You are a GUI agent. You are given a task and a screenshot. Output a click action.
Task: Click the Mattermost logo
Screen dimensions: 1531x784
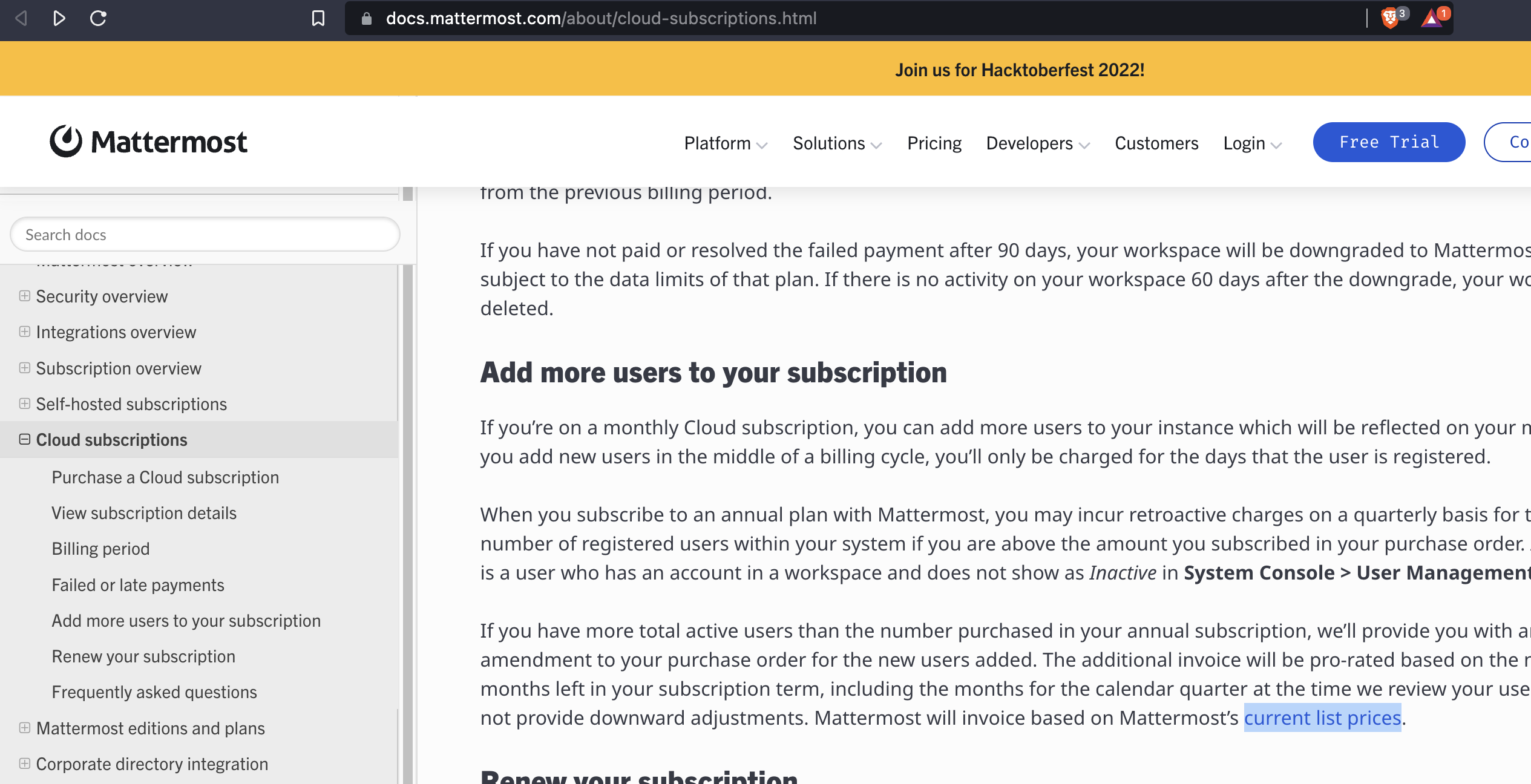click(x=148, y=142)
